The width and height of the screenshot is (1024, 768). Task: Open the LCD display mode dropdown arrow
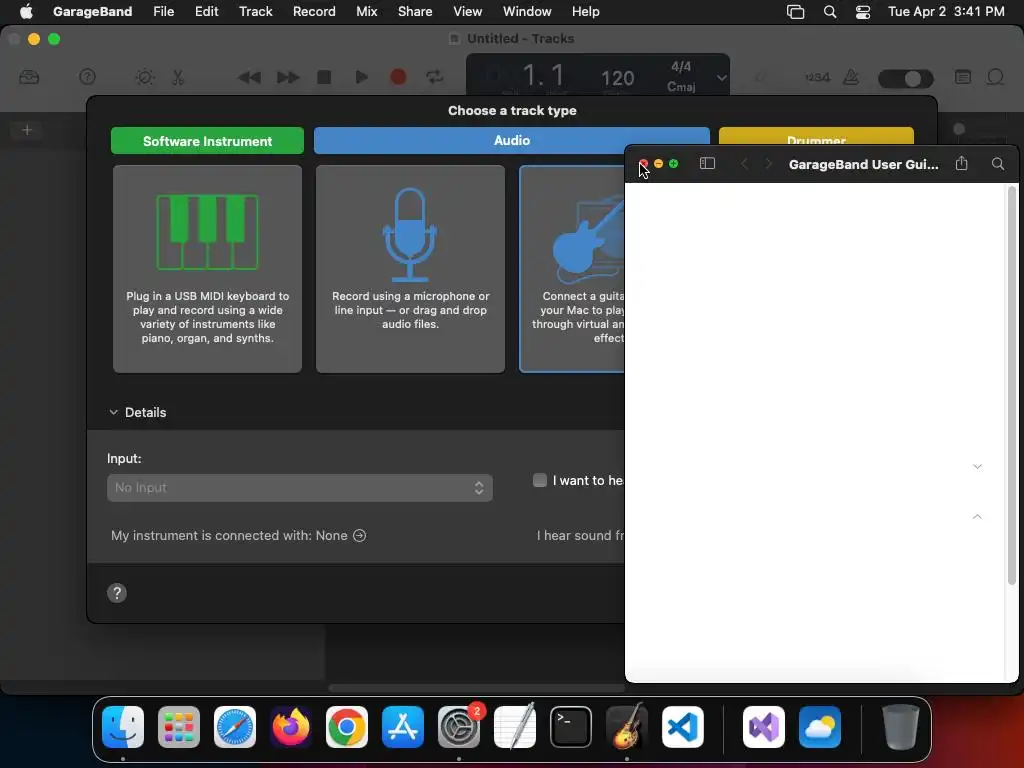pos(721,78)
